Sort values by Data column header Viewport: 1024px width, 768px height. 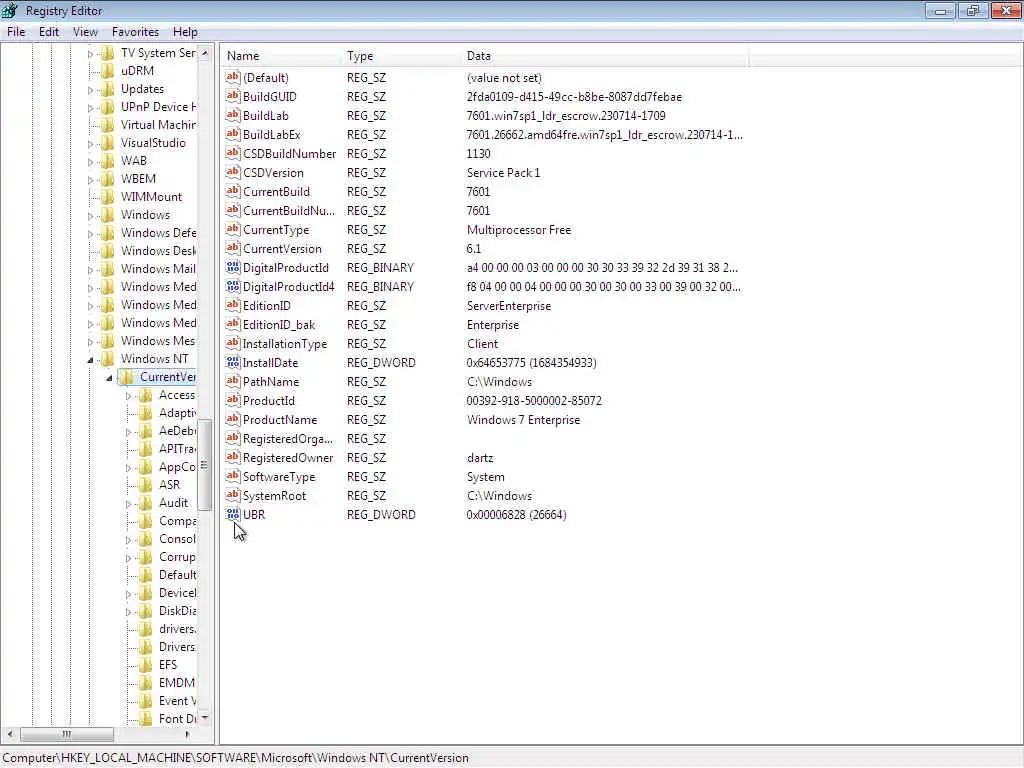tap(605, 56)
